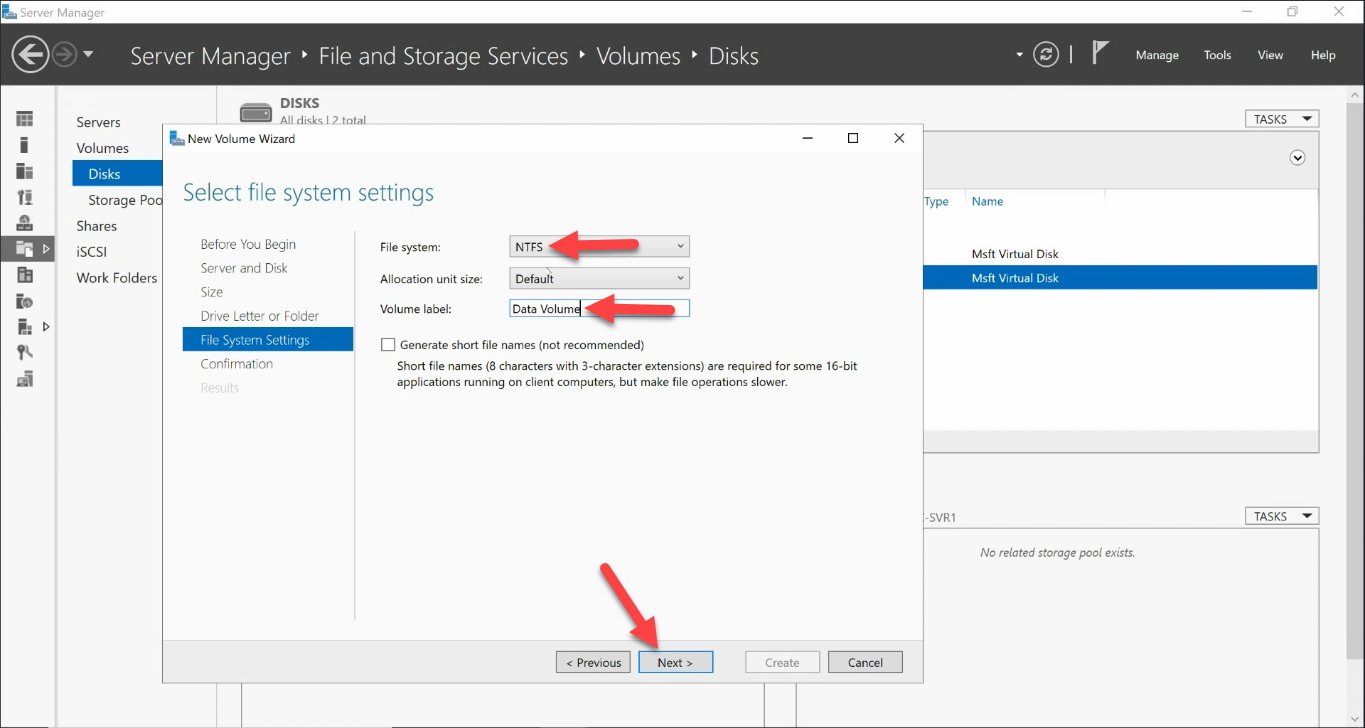Open the Help menu
This screenshot has width=1365, height=728.
[x=1323, y=55]
